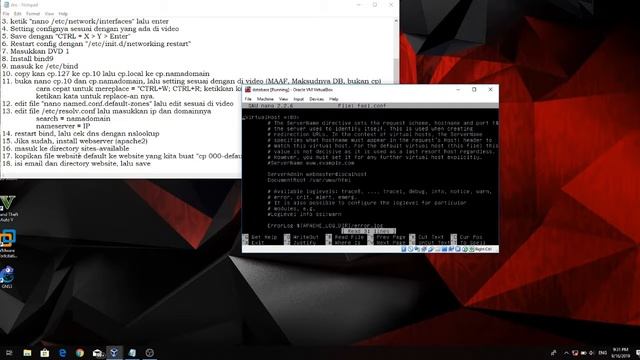The height and width of the screenshot is (360, 640).
Task: Open the Machine menu in VirtualBox window
Action: coord(265,99)
